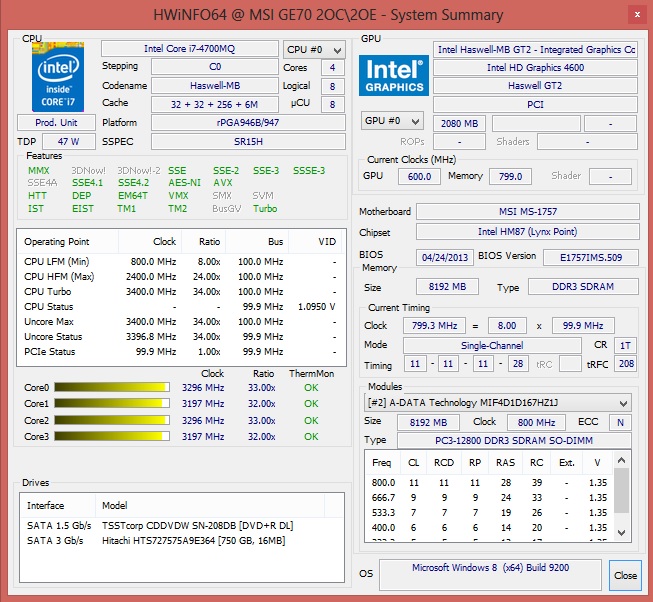Click the module Clock 800 MHz field
653x602 pixels.
(536, 422)
